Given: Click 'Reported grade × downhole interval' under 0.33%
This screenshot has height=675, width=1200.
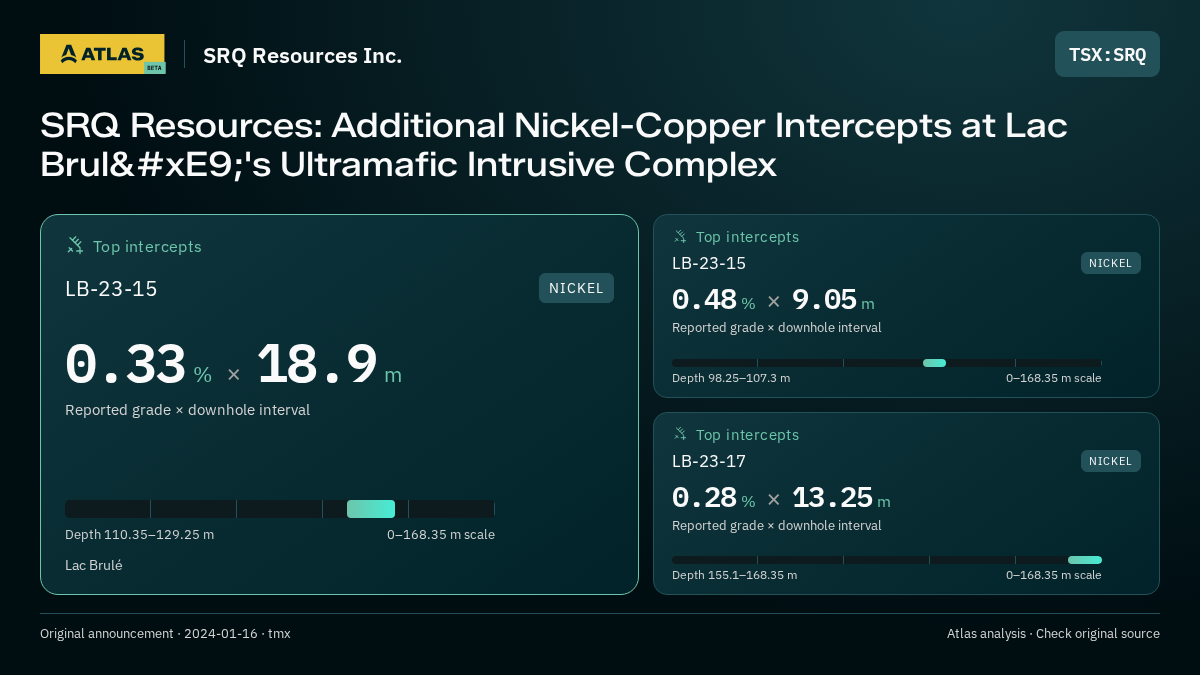Looking at the screenshot, I should 187,410.
